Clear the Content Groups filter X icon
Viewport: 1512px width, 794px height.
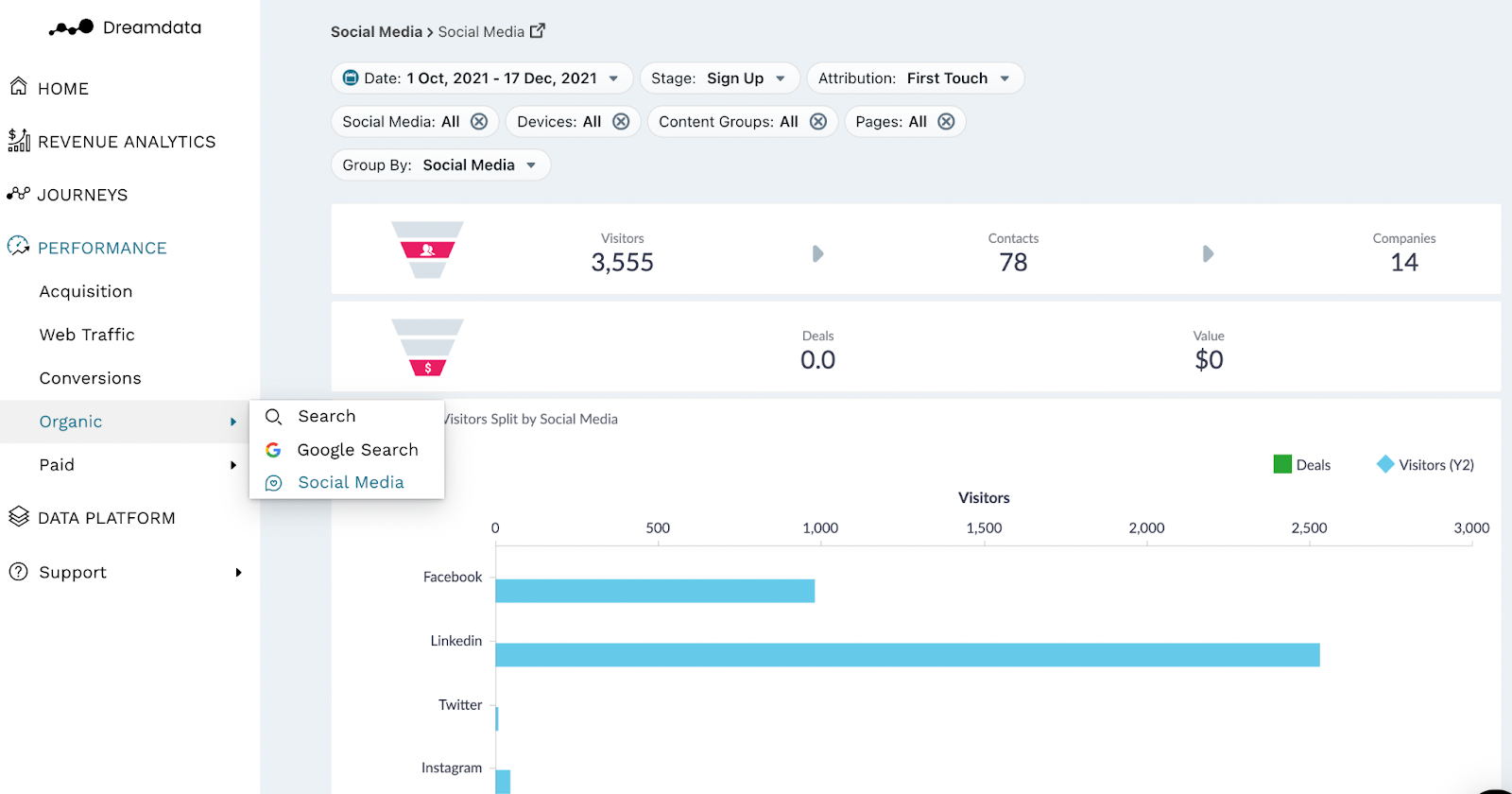pos(818,122)
